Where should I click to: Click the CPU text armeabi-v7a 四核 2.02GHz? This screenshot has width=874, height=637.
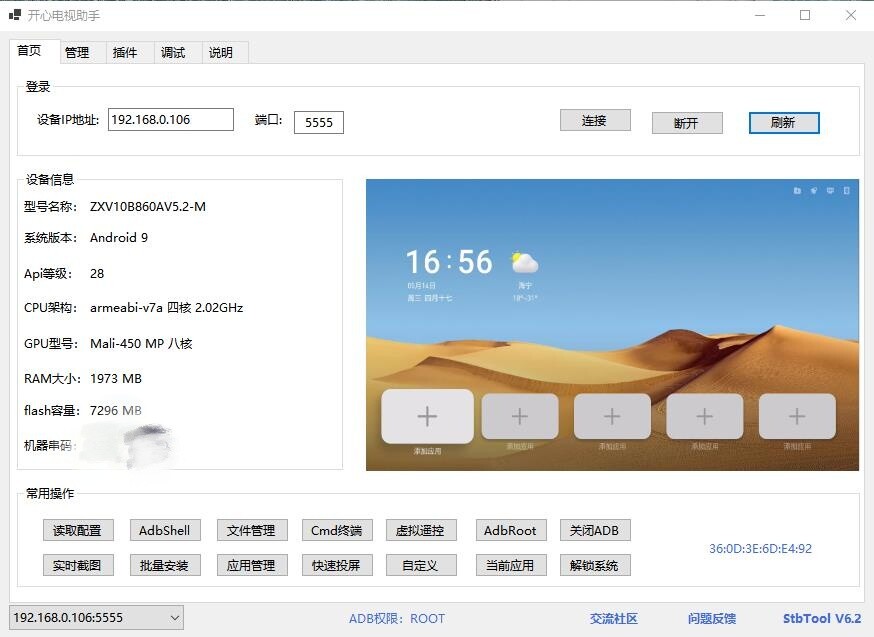[x=167, y=308]
